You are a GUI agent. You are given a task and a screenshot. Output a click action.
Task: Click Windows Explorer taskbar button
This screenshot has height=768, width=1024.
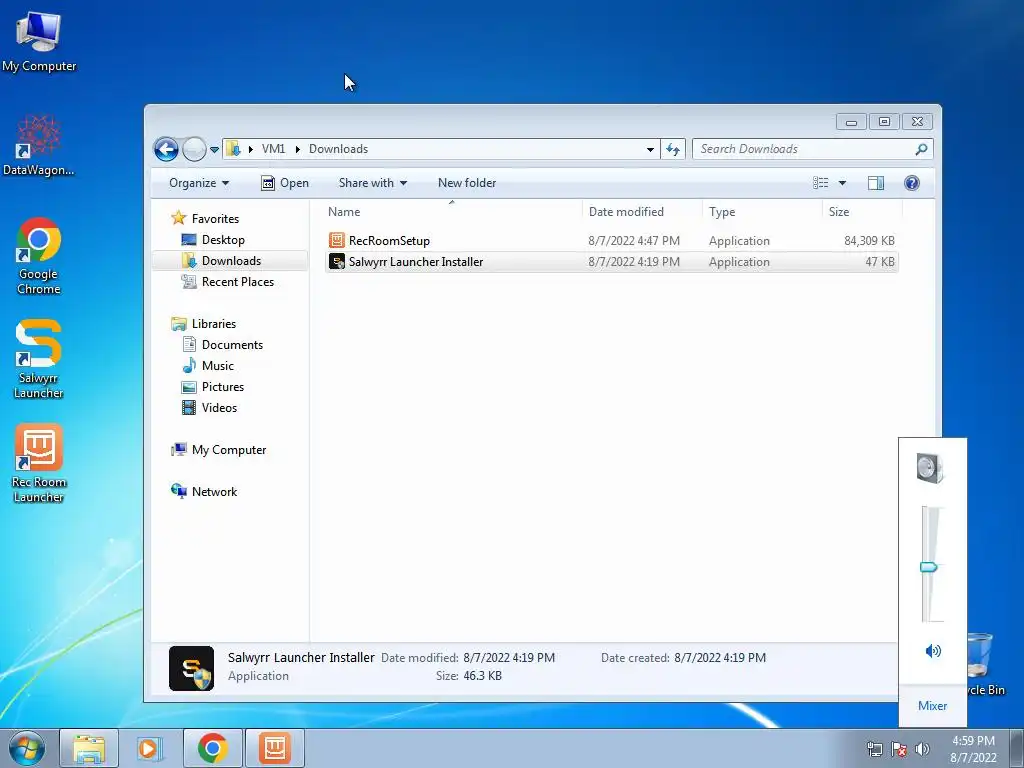89,748
